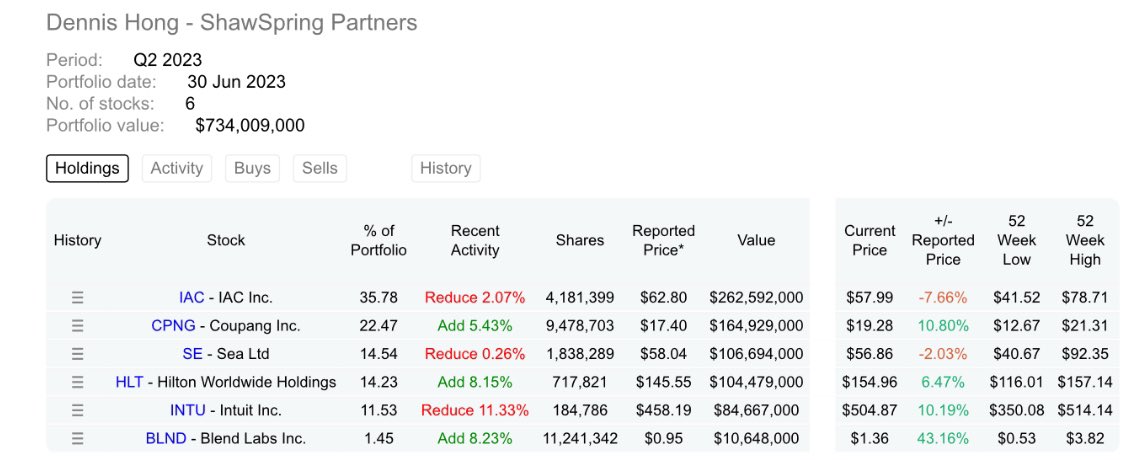Open the Activity tab
This screenshot has height=460, width=1138.
pyautogui.click(x=176, y=168)
